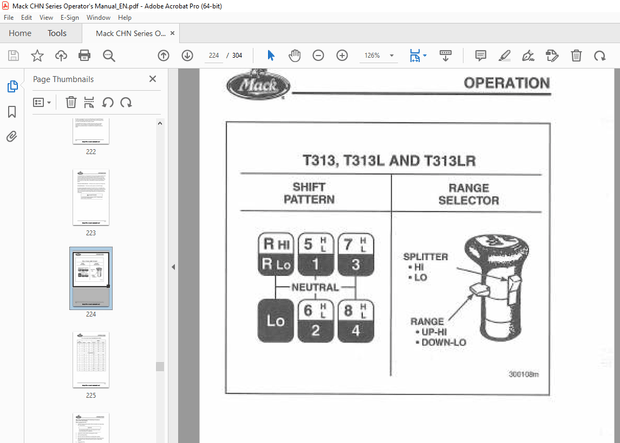Image resolution: width=620 pixels, height=443 pixels.
Task: Open Page Thumbnails panel sidebar icon
Action: click(12, 86)
